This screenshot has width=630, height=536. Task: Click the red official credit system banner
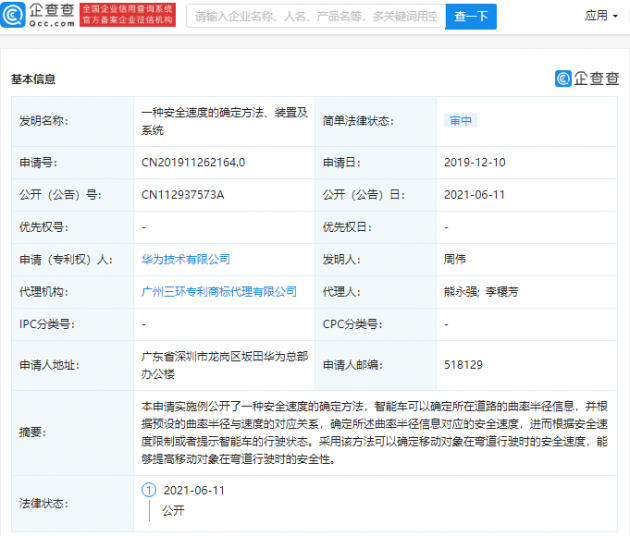click(128, 15)
